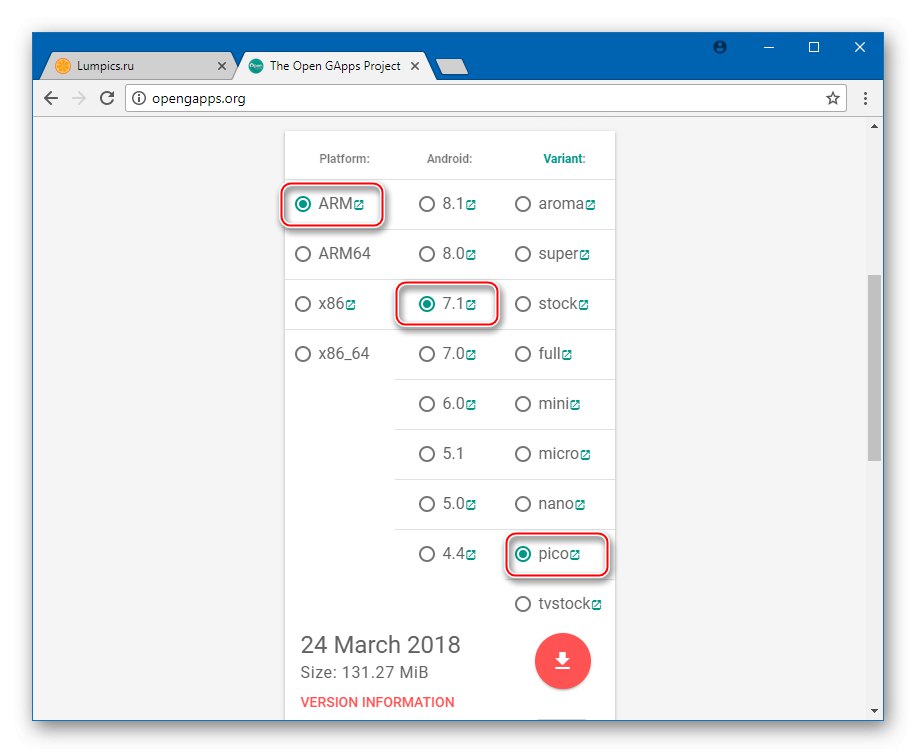Pick the stock variant radio button
The height and width of the screenshot is (753, 916).
tap(523, 304)
